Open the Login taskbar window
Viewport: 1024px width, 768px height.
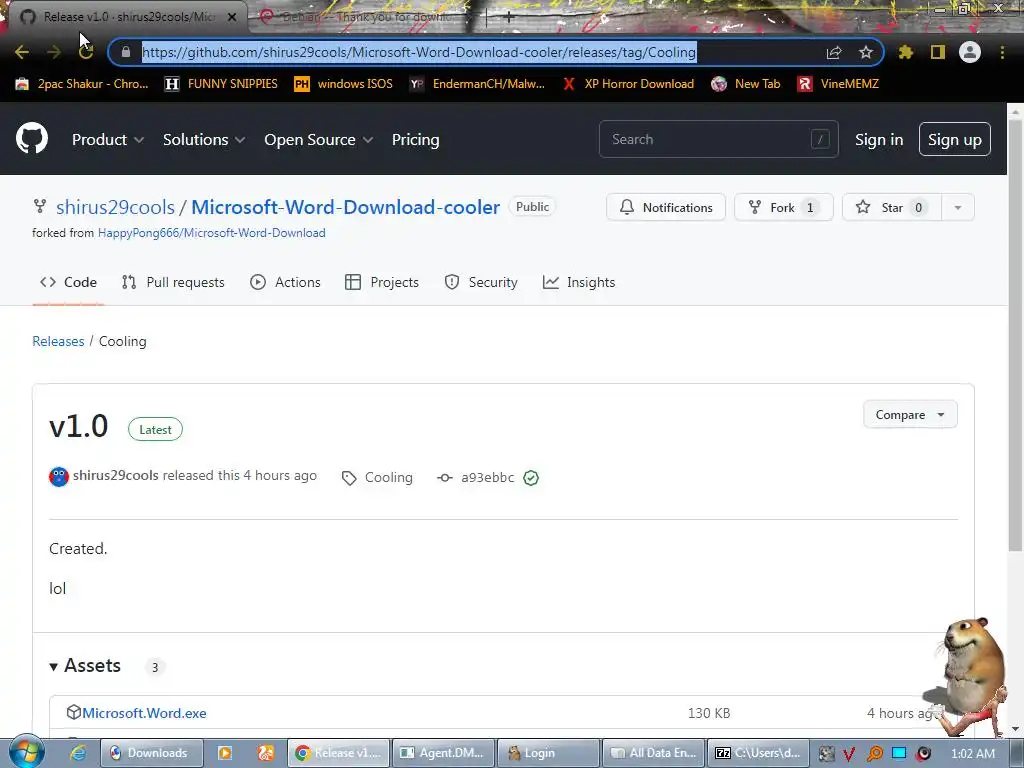pos(548,753)
